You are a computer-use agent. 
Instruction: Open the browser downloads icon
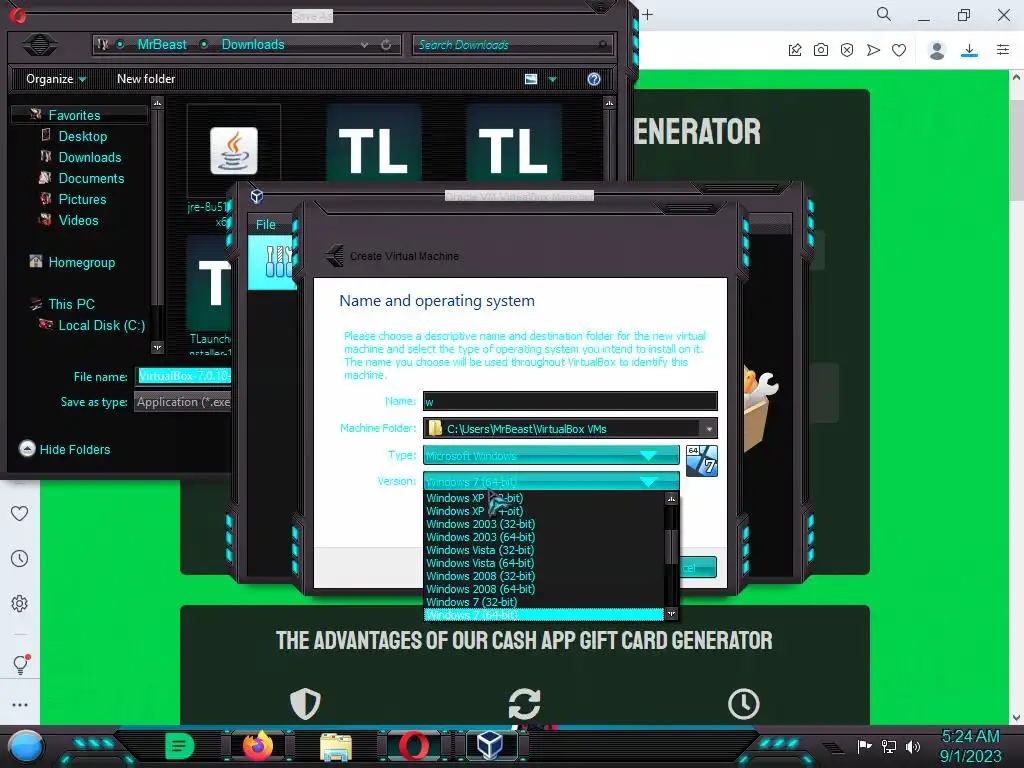click(x=969, y=50)
